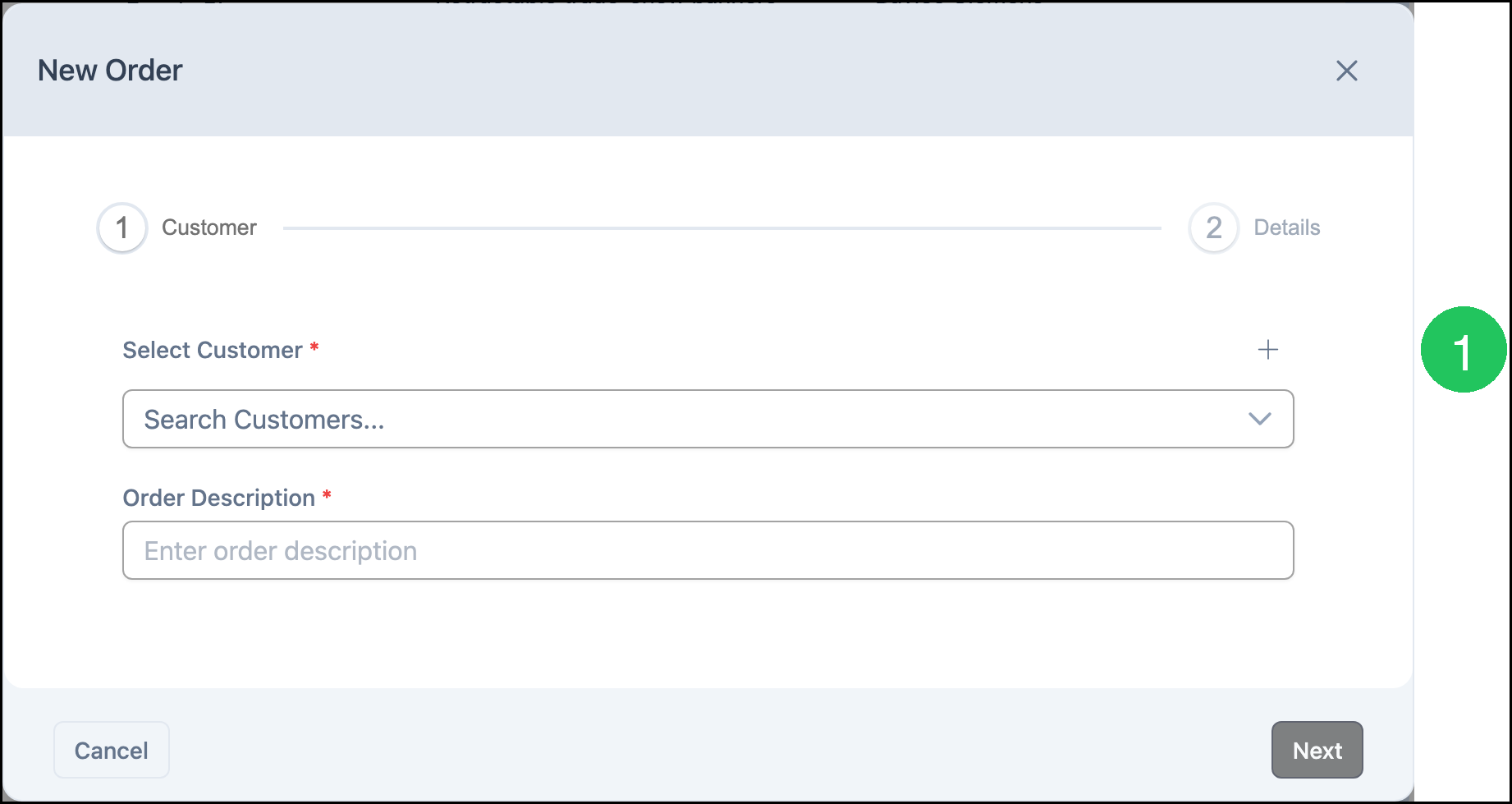Click the gray header bar of dialog
Image resolution: width=1512 pixels, height=804 pixels.
click(x=708, y=71)
